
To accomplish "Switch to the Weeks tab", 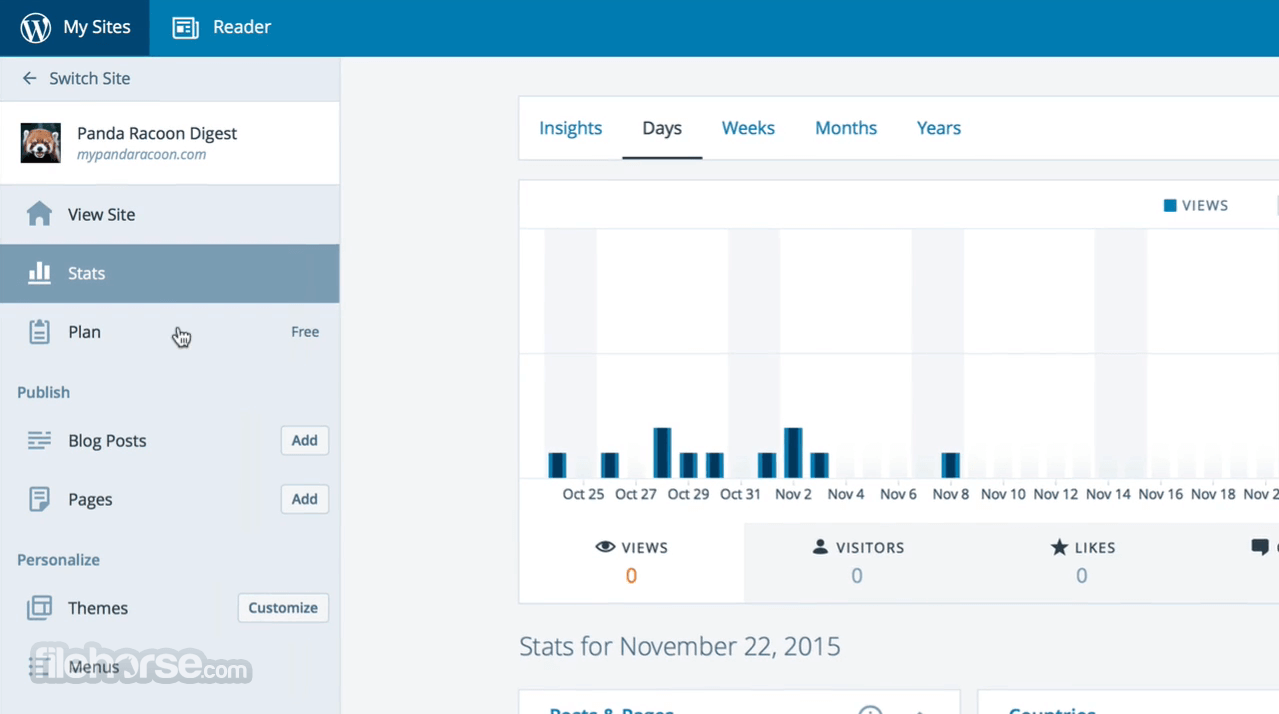I will [748, 128].
